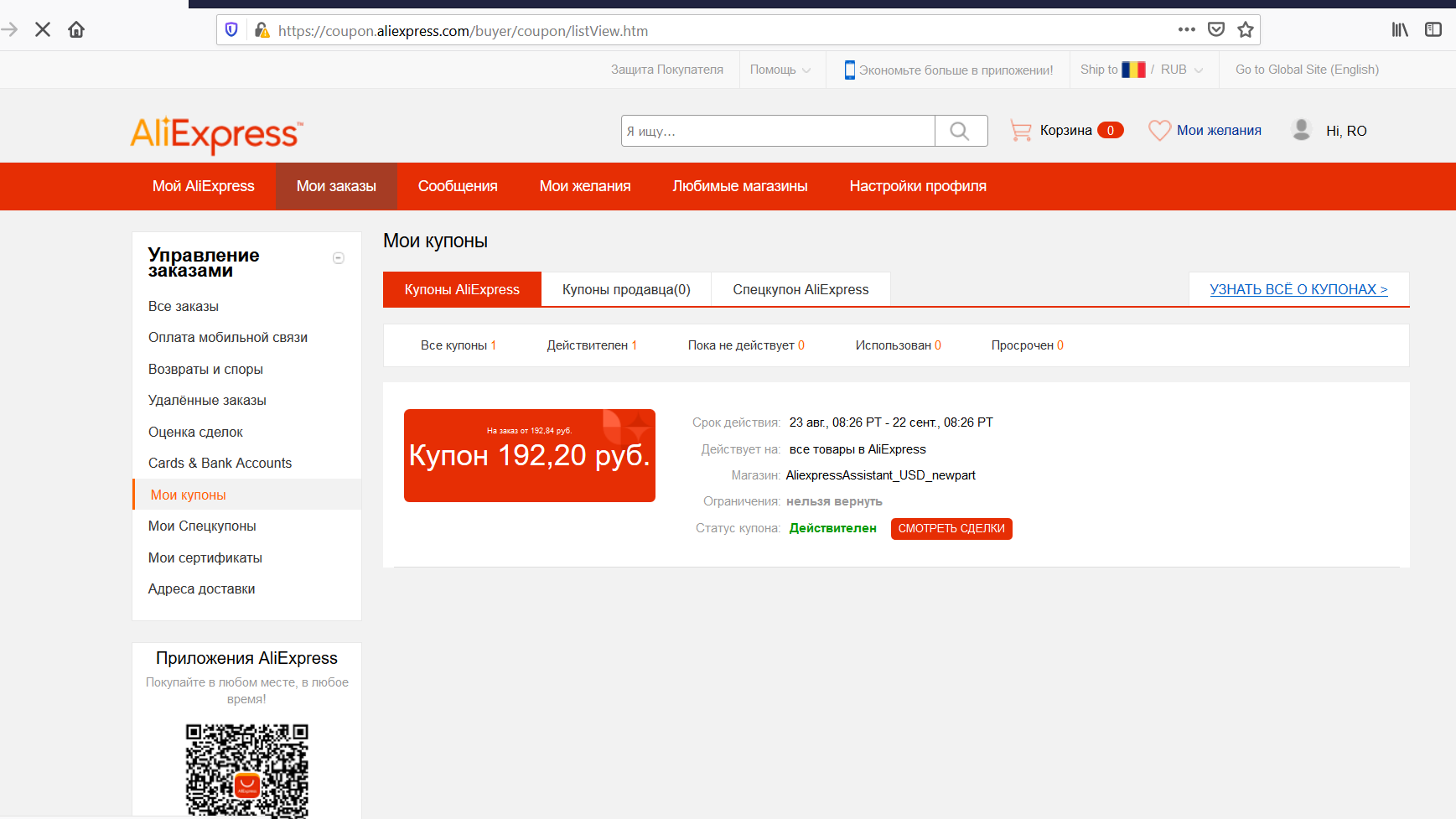Click СМОТРЕТЬ СДЕЛКИ button

click(x=951, y=529)
